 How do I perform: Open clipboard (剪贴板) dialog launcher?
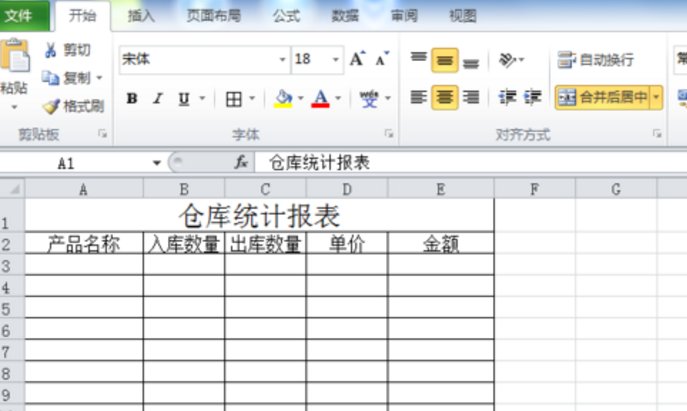pos(103,134)
